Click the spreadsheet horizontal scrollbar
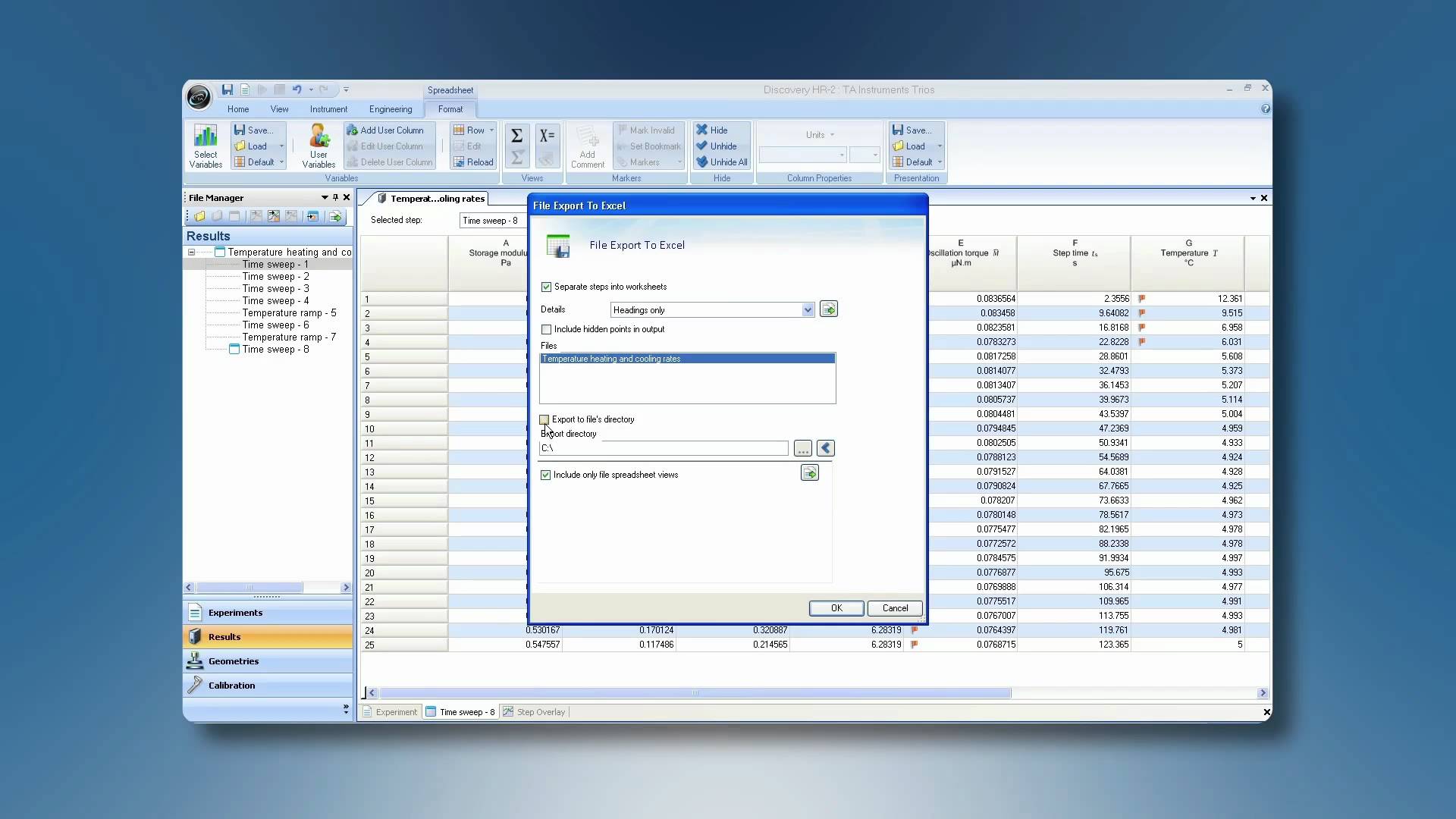Viewport: 1456px width, 819px height. pyautogui.click(x=694, y=693)
